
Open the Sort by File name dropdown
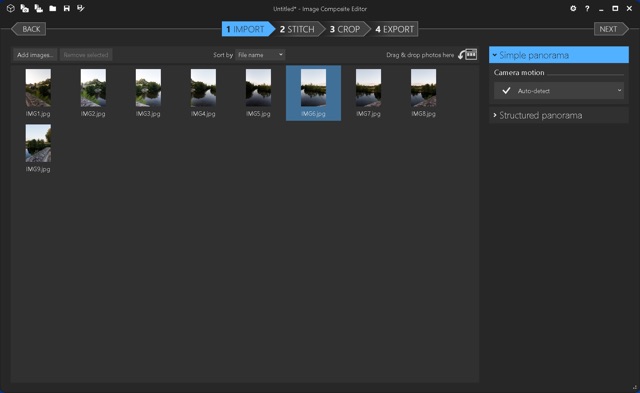point(260,55)
